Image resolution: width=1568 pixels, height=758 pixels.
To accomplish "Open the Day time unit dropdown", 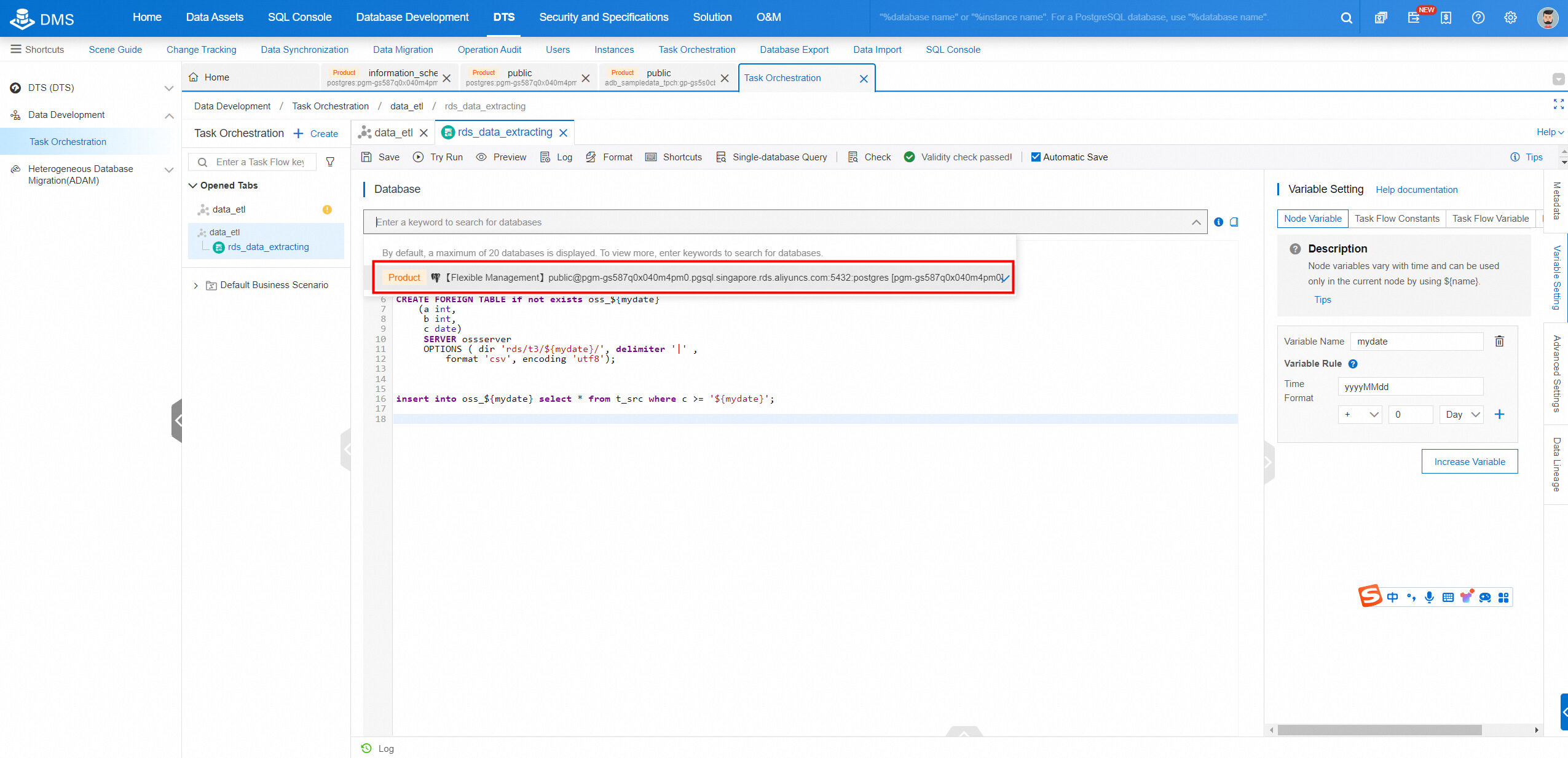I will (1462, 415).
